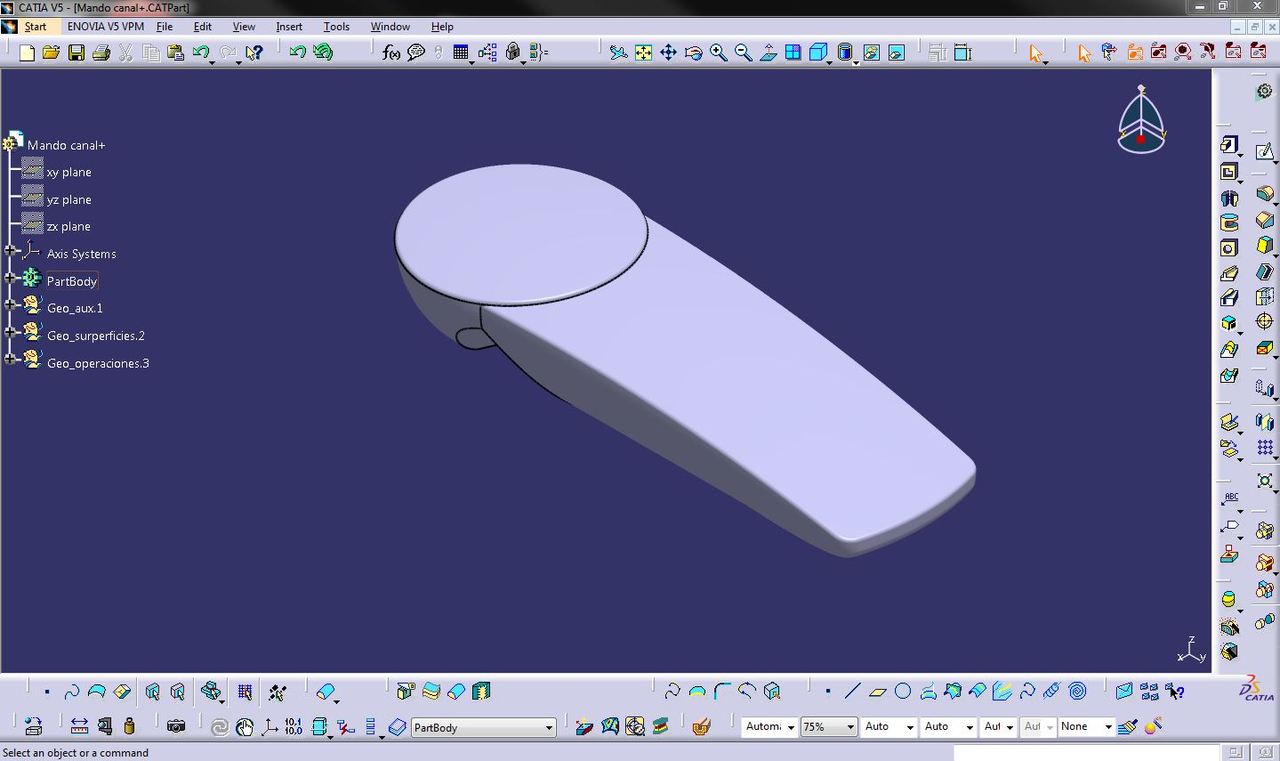Open the Start menu in the menu bar
The image size is (1280, 761).
point(35,27)
